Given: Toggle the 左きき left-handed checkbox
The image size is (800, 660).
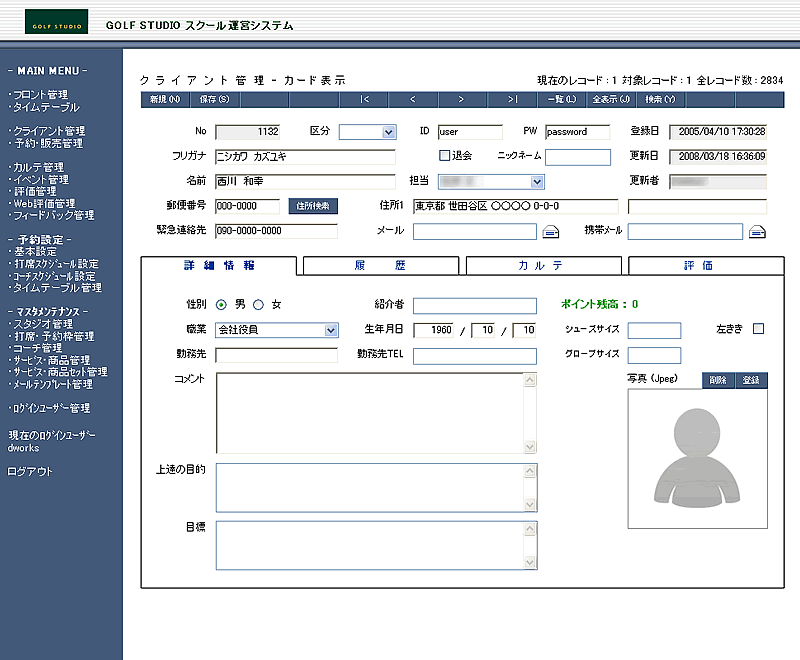Looking at the screenshot, I should (759, 329).
